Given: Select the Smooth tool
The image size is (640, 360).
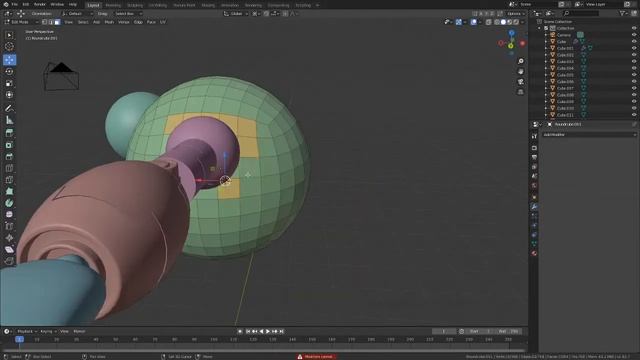Looking at the screenshot, I should click(x=9, y=214).
